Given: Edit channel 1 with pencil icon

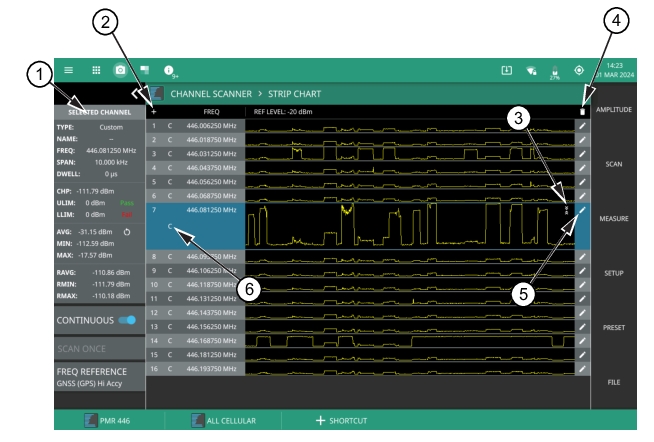Looking at the screenshot, I should click(582, 126).
